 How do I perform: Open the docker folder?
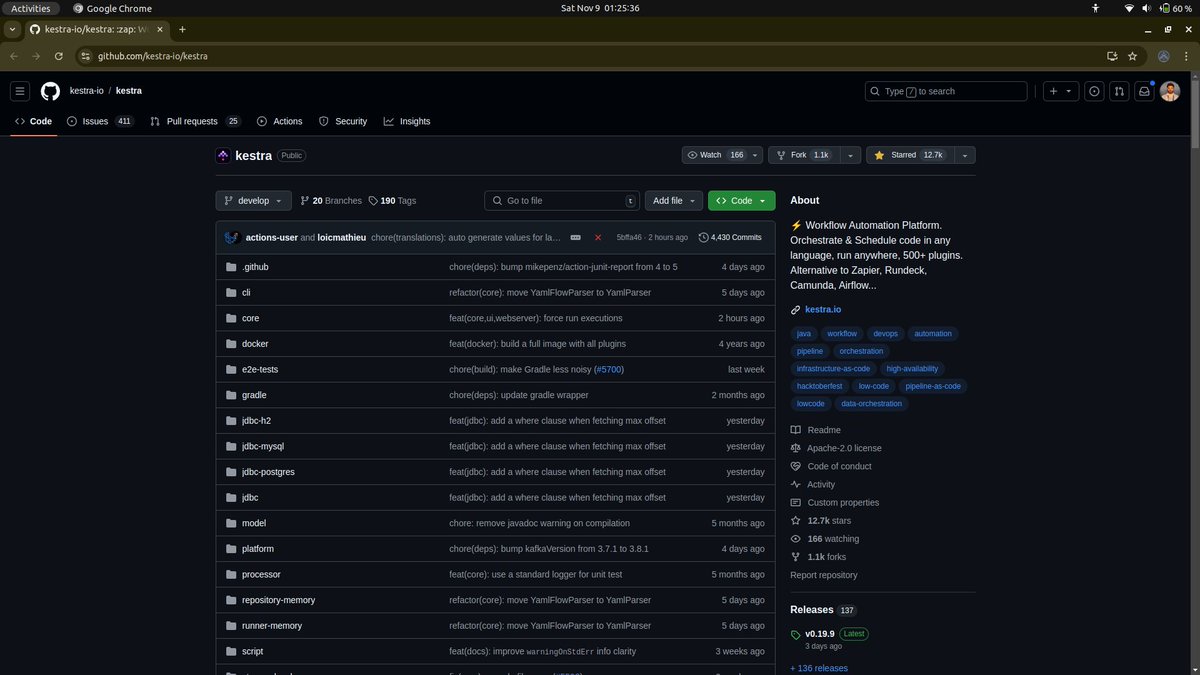click(x=255, y=344)
